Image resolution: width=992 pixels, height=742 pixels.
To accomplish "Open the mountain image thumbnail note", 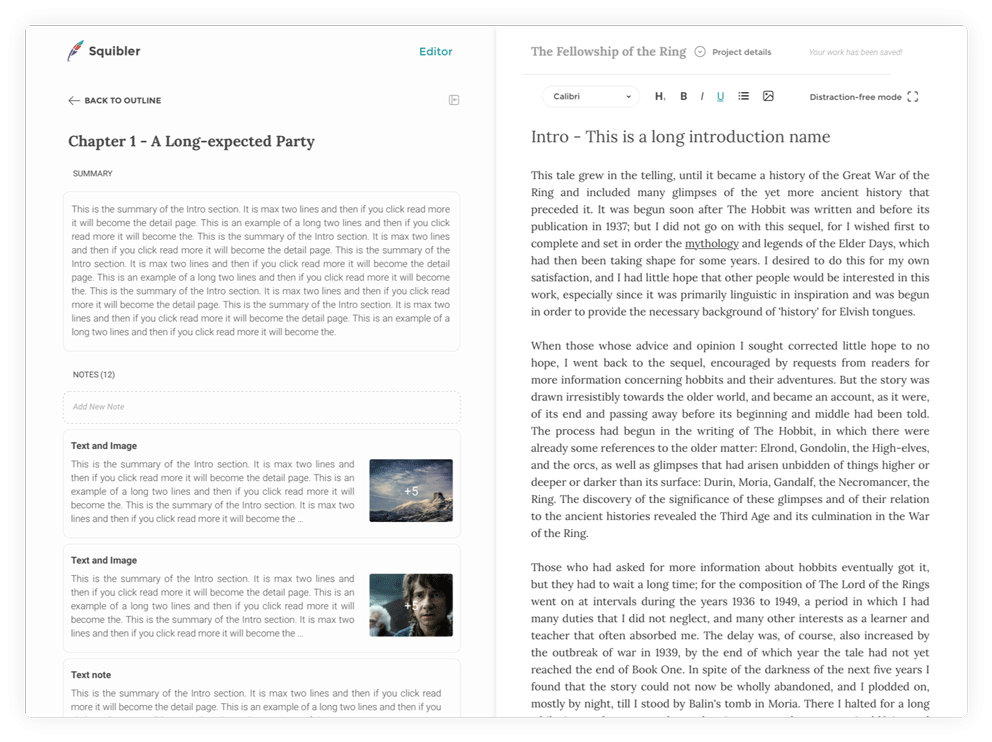I will [410, 490].
